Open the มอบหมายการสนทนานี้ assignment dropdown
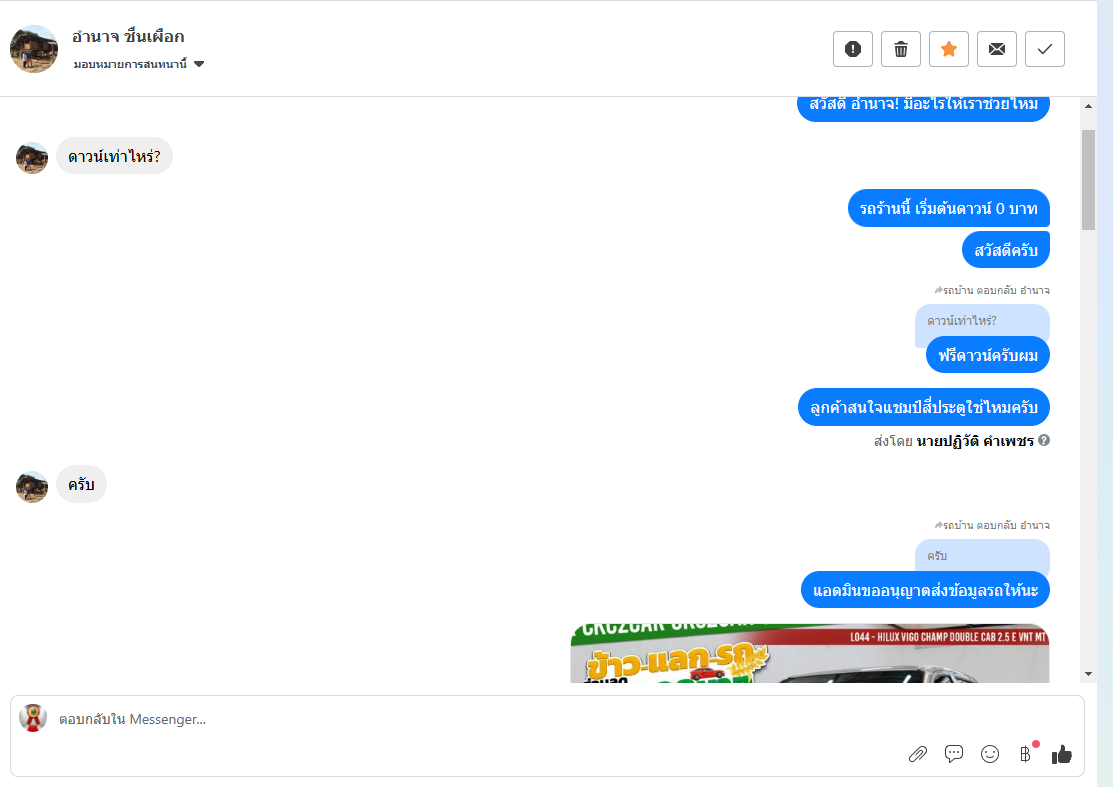Viewport: 1113px width, 787px height. click(138, 64)
